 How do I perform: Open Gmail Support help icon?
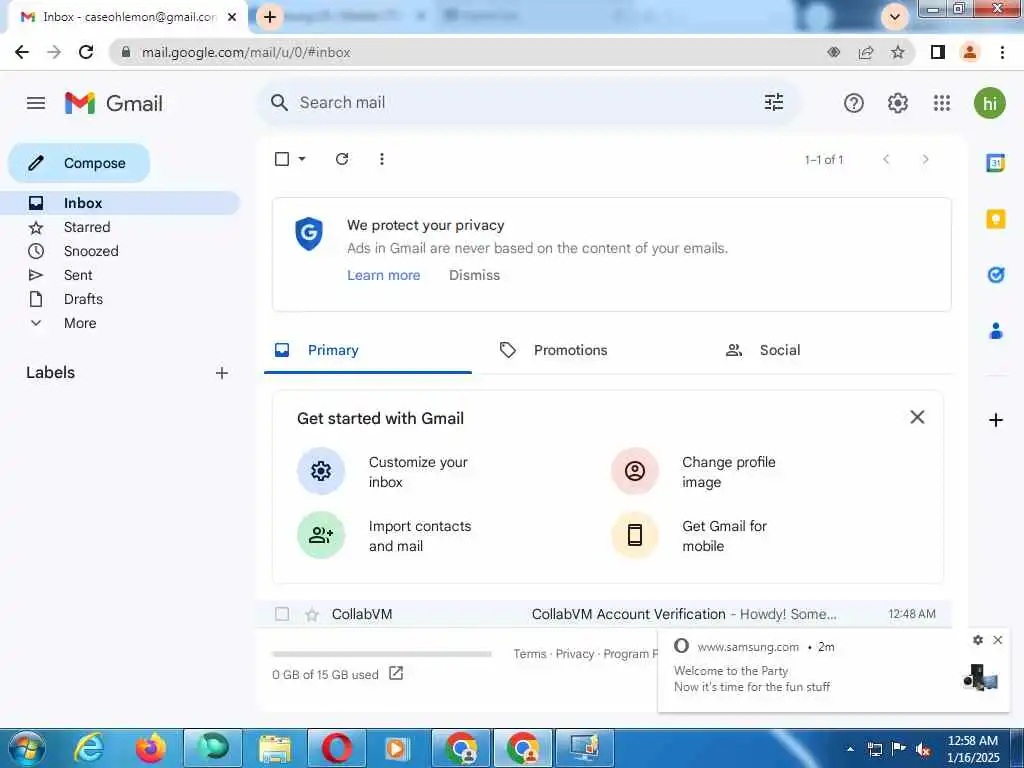(854, 103)
